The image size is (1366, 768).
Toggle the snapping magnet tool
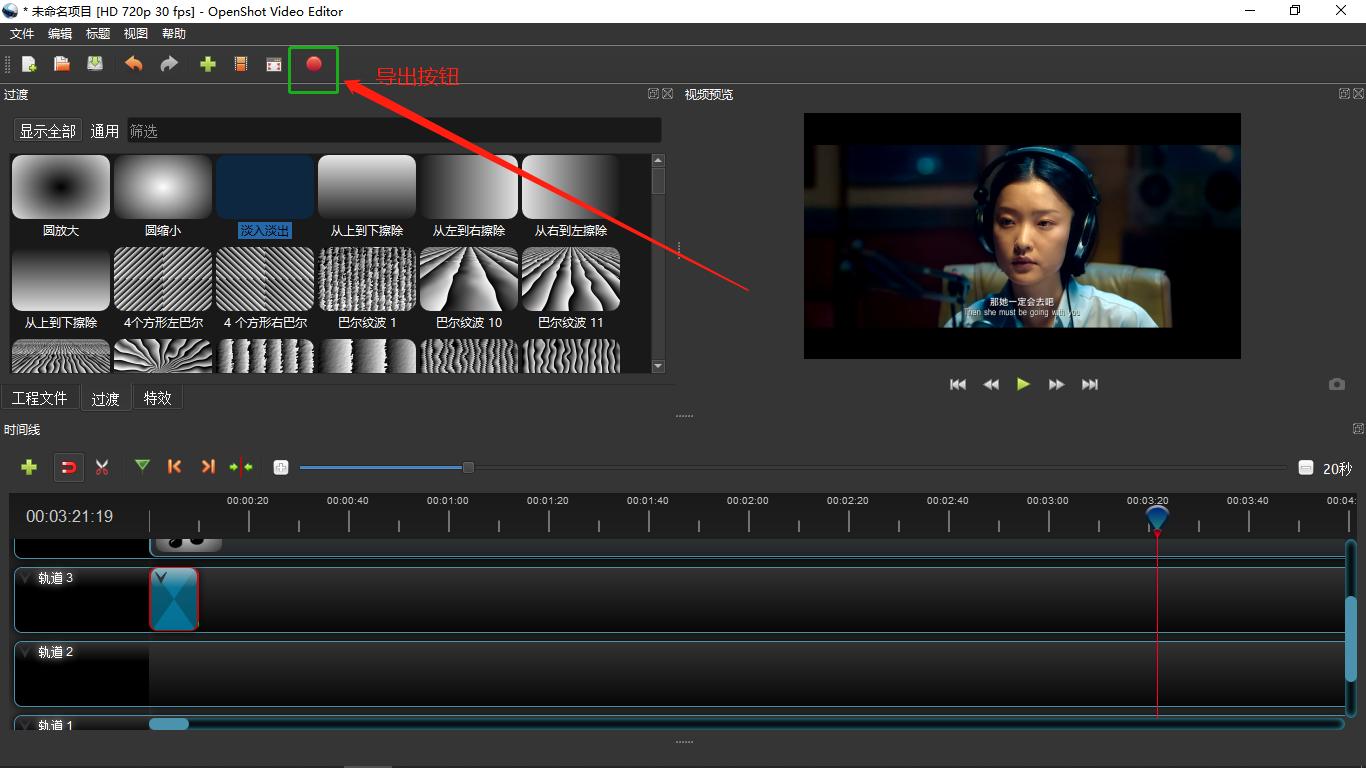click(x=68, y=467)
